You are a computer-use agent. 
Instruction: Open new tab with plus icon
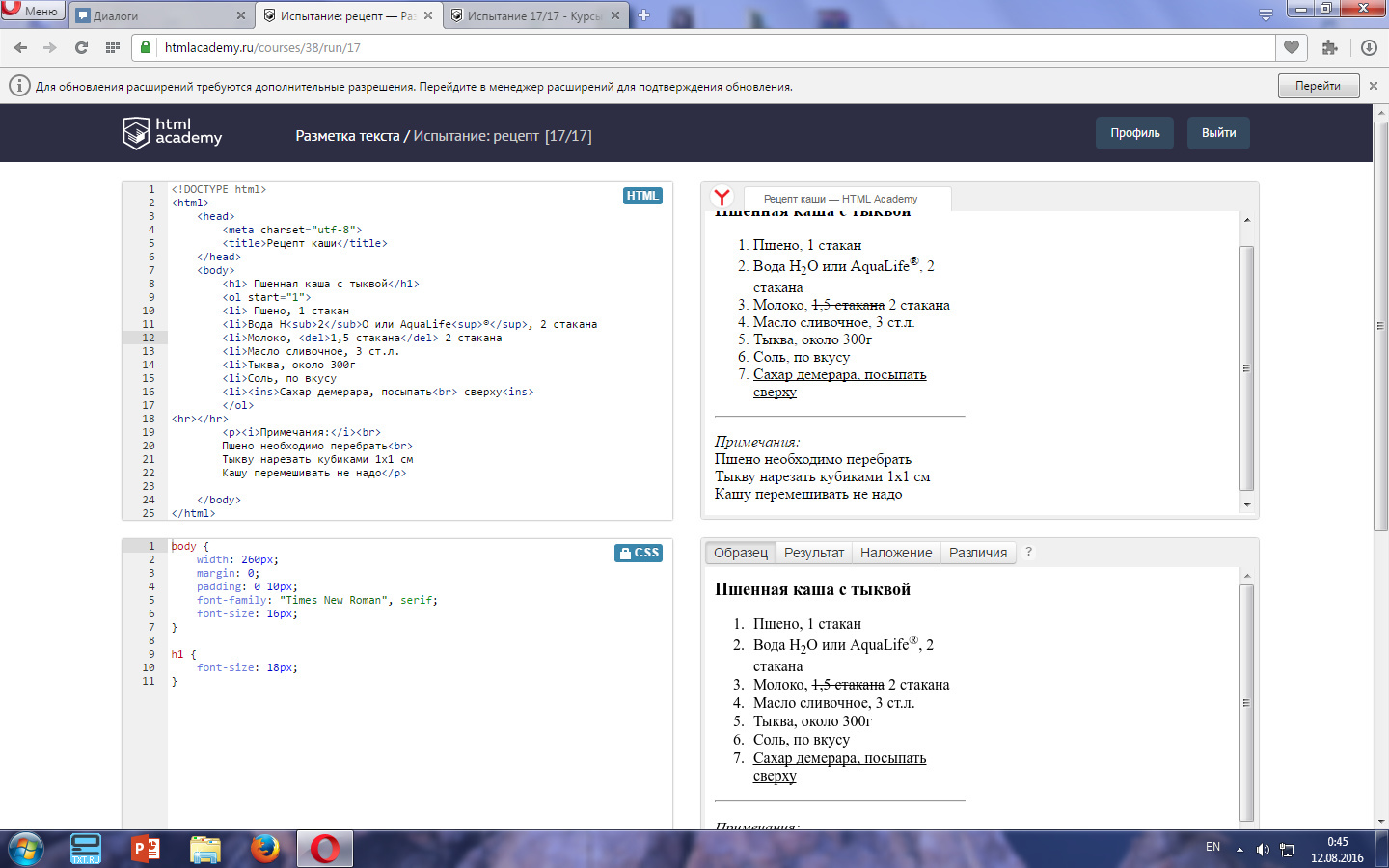644,15
